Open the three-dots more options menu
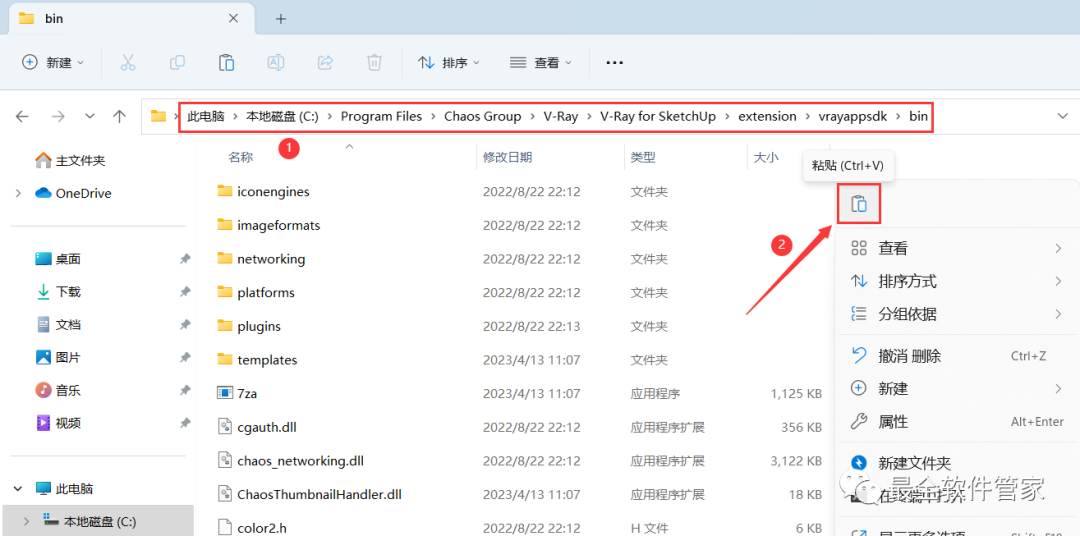The image size is (1080, 536). (614, 63)
